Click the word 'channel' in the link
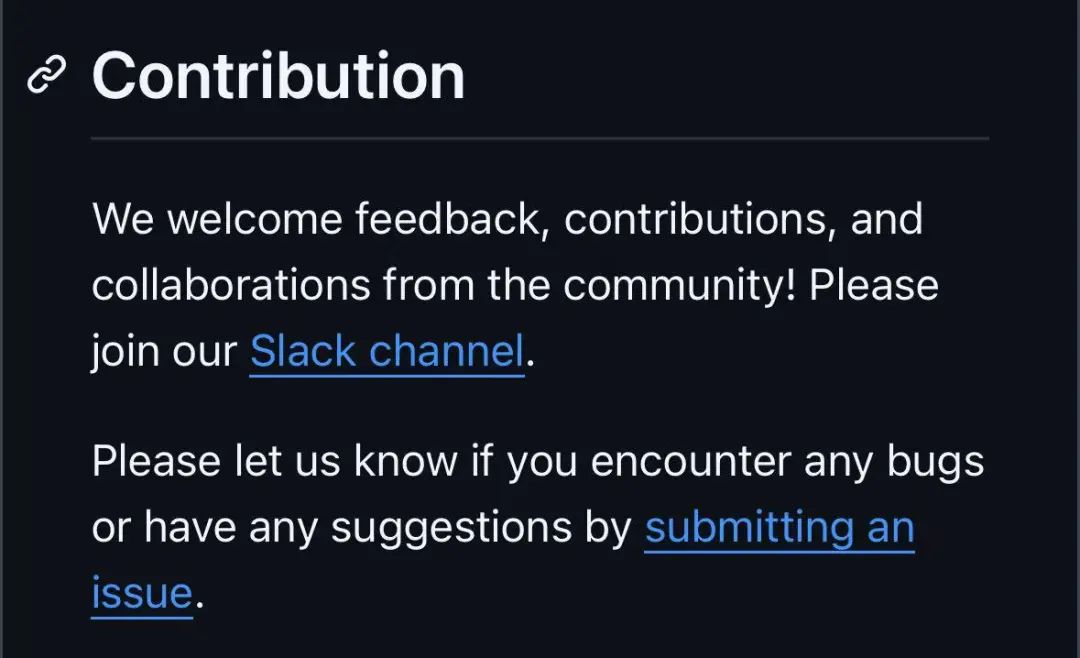This screenshot has height=658, width=1080. [447, 351]
